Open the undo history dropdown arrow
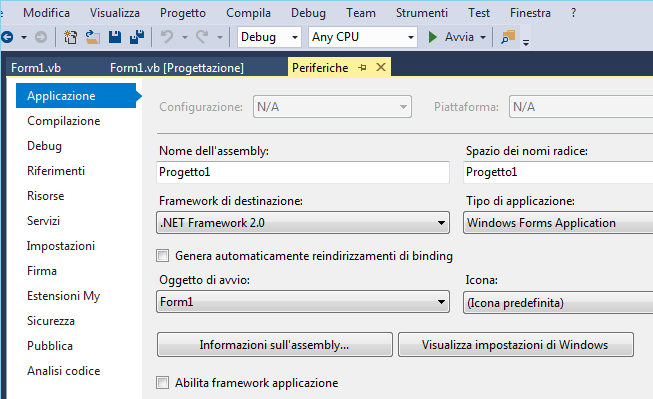Viewport: 653px width, 399px height. point(184,37)
